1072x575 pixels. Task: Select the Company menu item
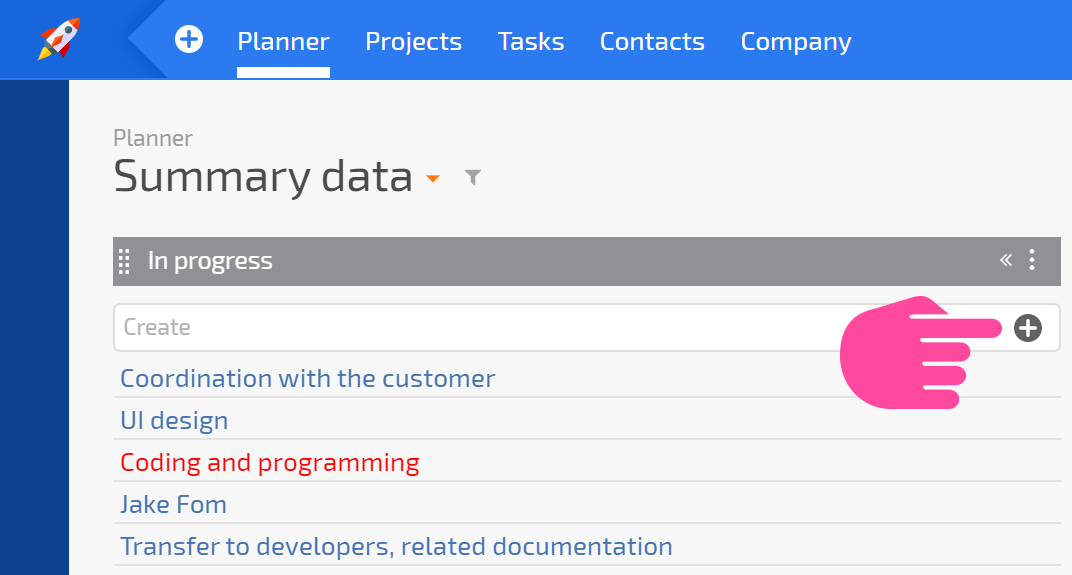(x=796, y=42)
